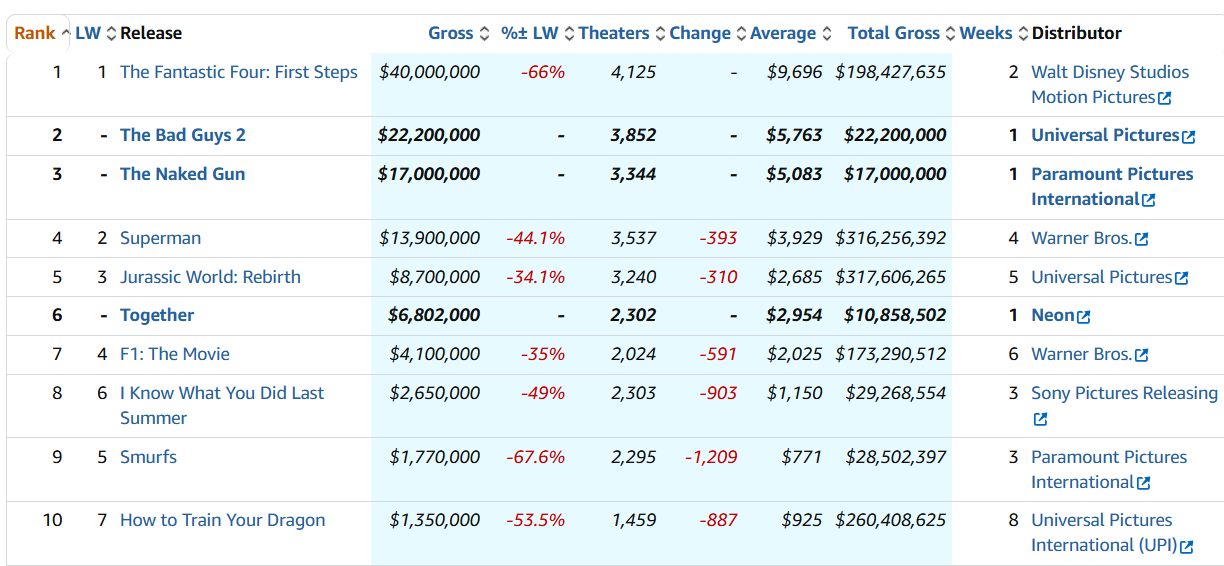
Task: Sort table by Weeks column
Action: [986, 33]
